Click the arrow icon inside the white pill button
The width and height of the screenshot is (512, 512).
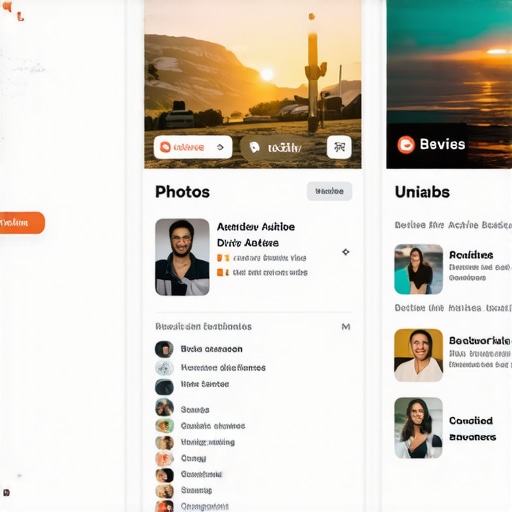(x=220, y=147)
